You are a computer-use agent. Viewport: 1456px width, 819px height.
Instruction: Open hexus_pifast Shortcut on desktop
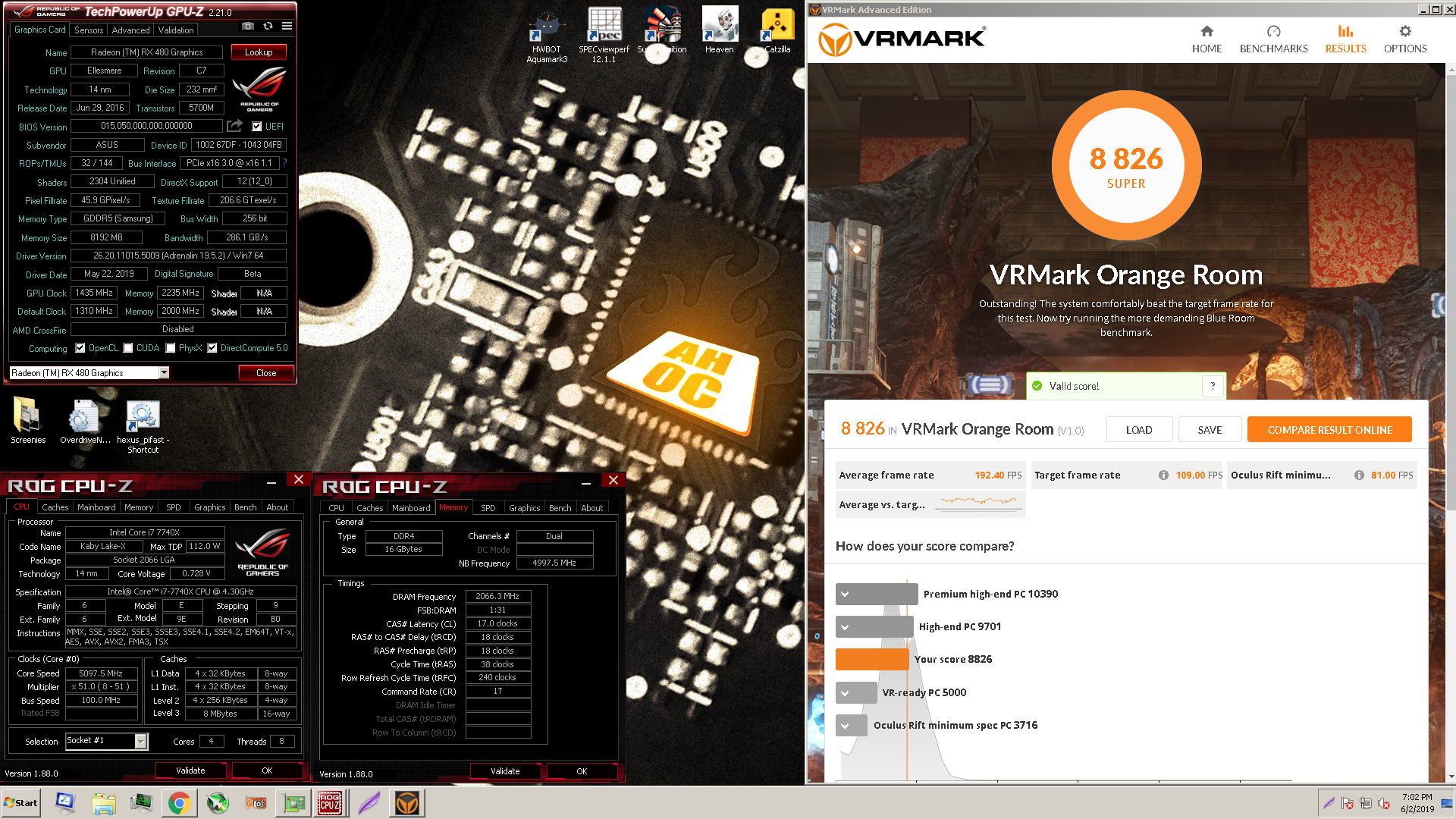click(143, 426)
